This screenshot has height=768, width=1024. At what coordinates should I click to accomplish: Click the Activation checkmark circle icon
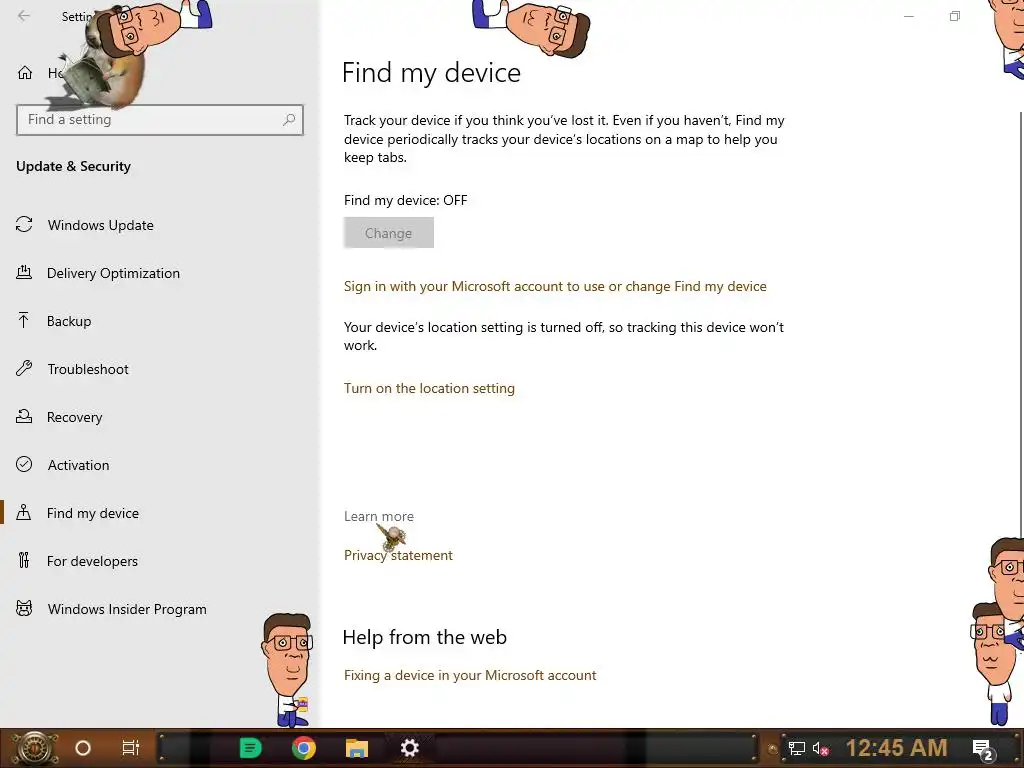pos(24,464)
